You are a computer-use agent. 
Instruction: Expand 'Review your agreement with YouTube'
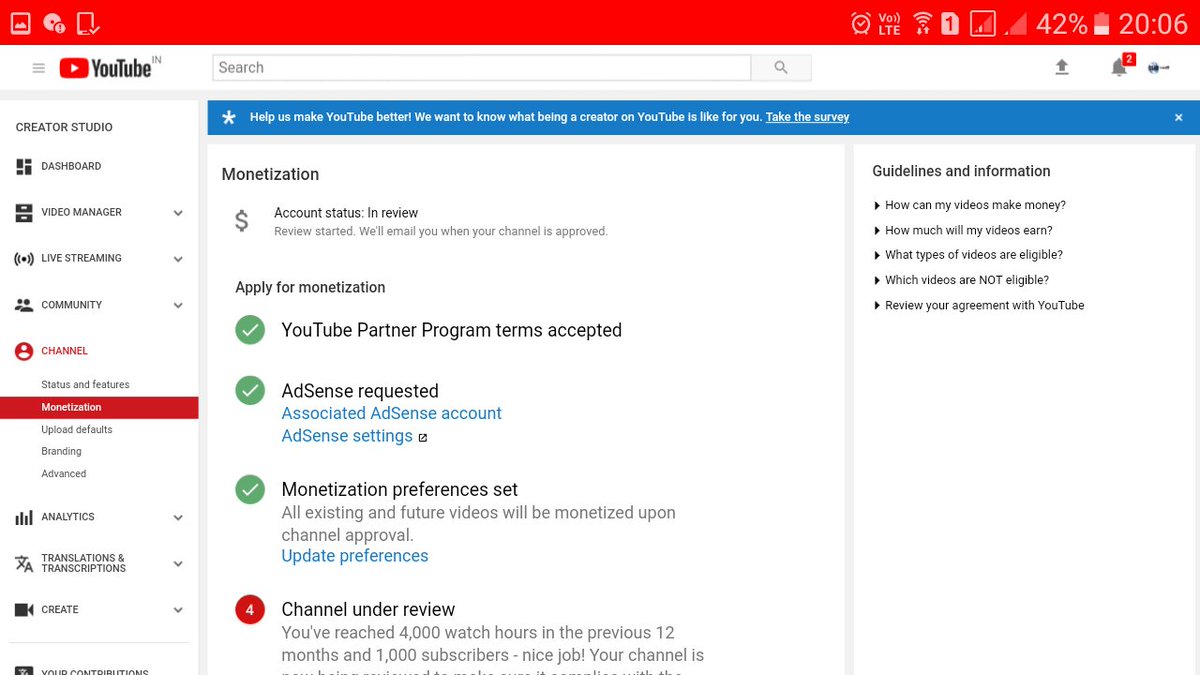pos(979,305)
